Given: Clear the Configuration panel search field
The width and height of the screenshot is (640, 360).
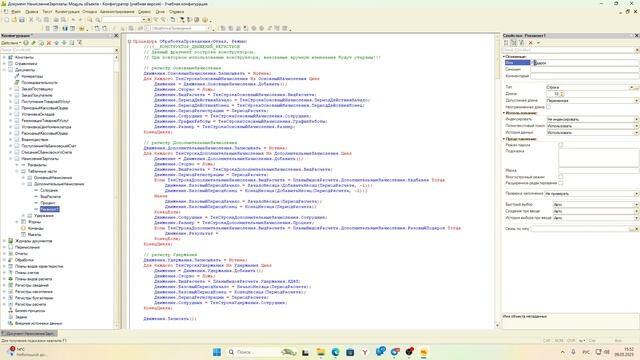Looking at the screenshot, I should 116,50.
